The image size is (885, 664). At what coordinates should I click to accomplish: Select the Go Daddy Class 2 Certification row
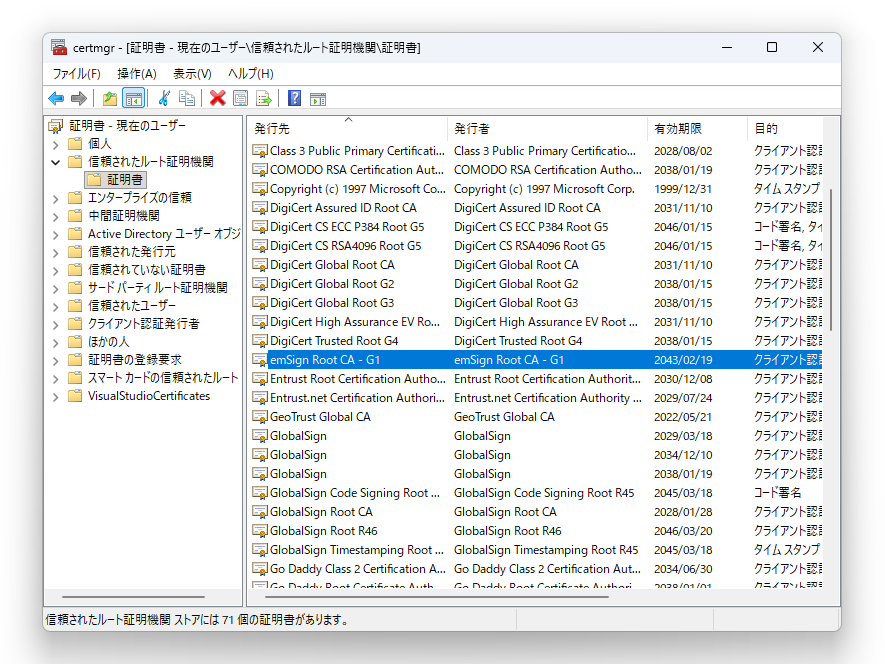tap(535, 569)
